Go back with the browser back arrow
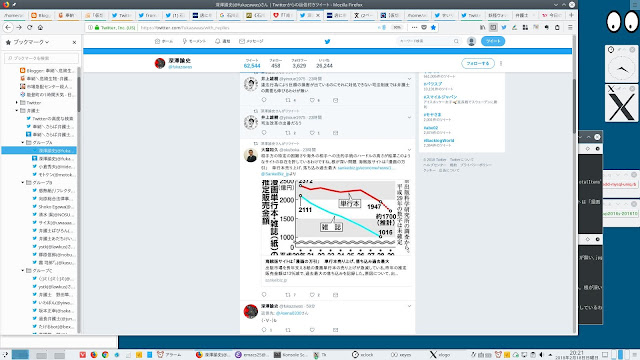Viewport: 640px width, 360px height. 8,27
